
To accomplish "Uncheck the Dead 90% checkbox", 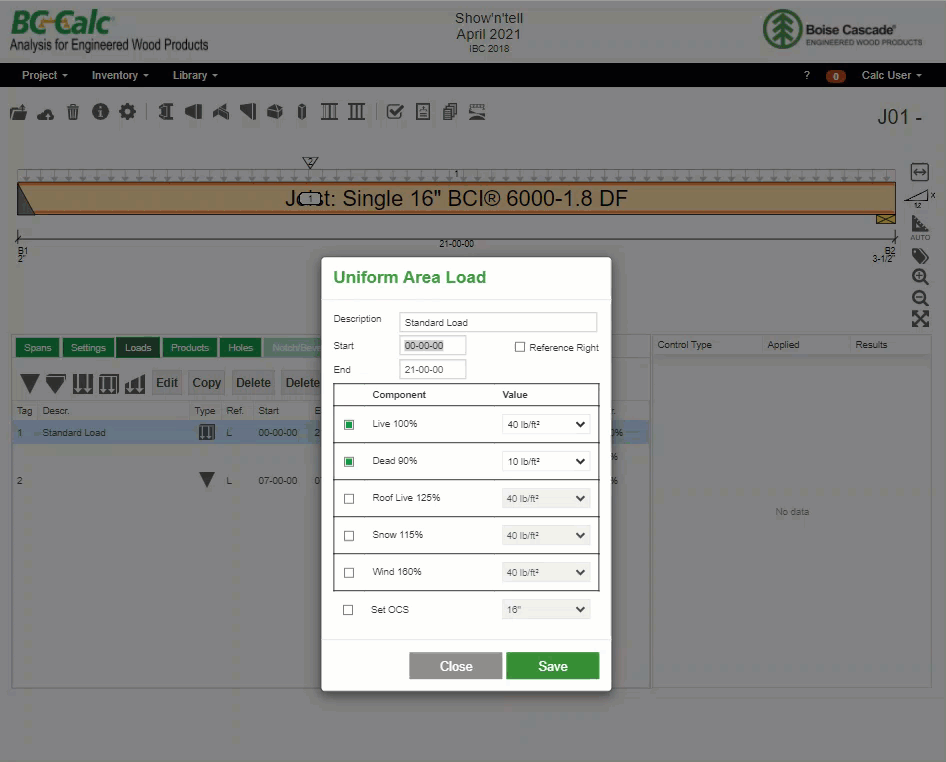I will pos(349,462).
